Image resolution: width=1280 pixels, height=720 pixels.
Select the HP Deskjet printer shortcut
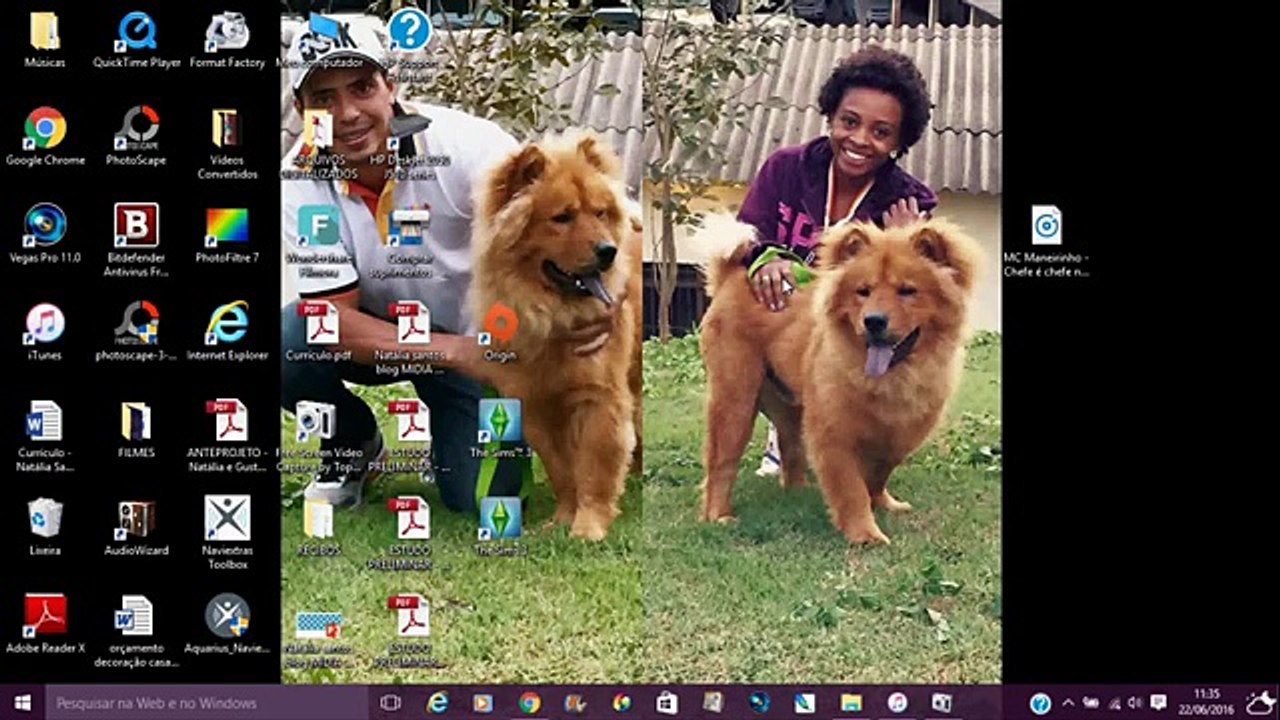(410, 145)
